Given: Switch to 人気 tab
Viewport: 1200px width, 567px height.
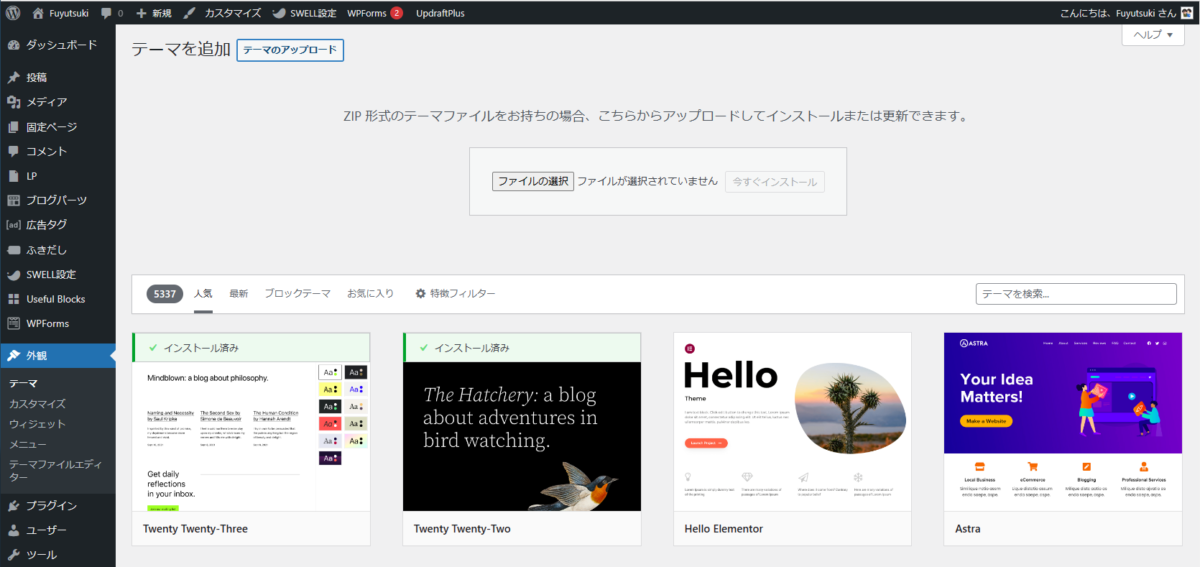Looking at the screenshot, I should click(203, 294).
